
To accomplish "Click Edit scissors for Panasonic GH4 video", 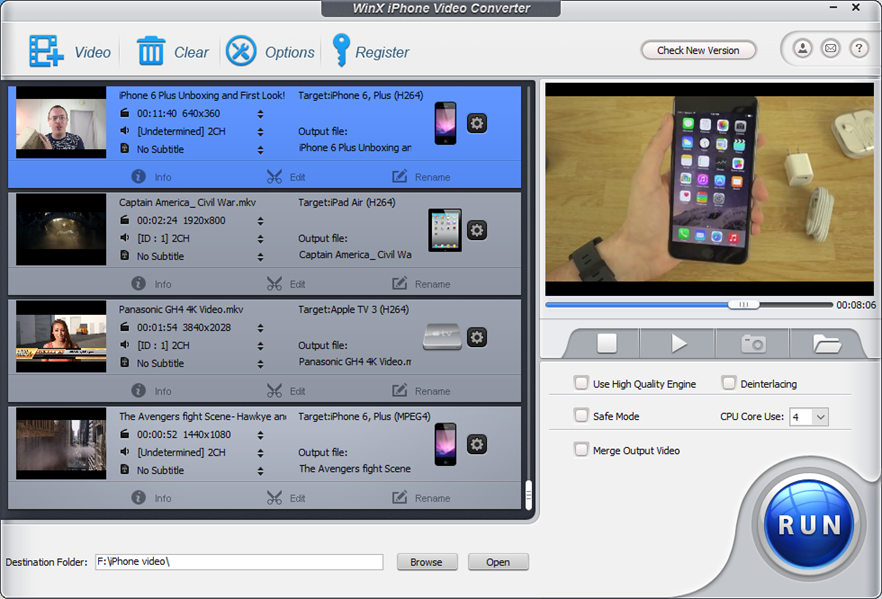I will point(286,390).
